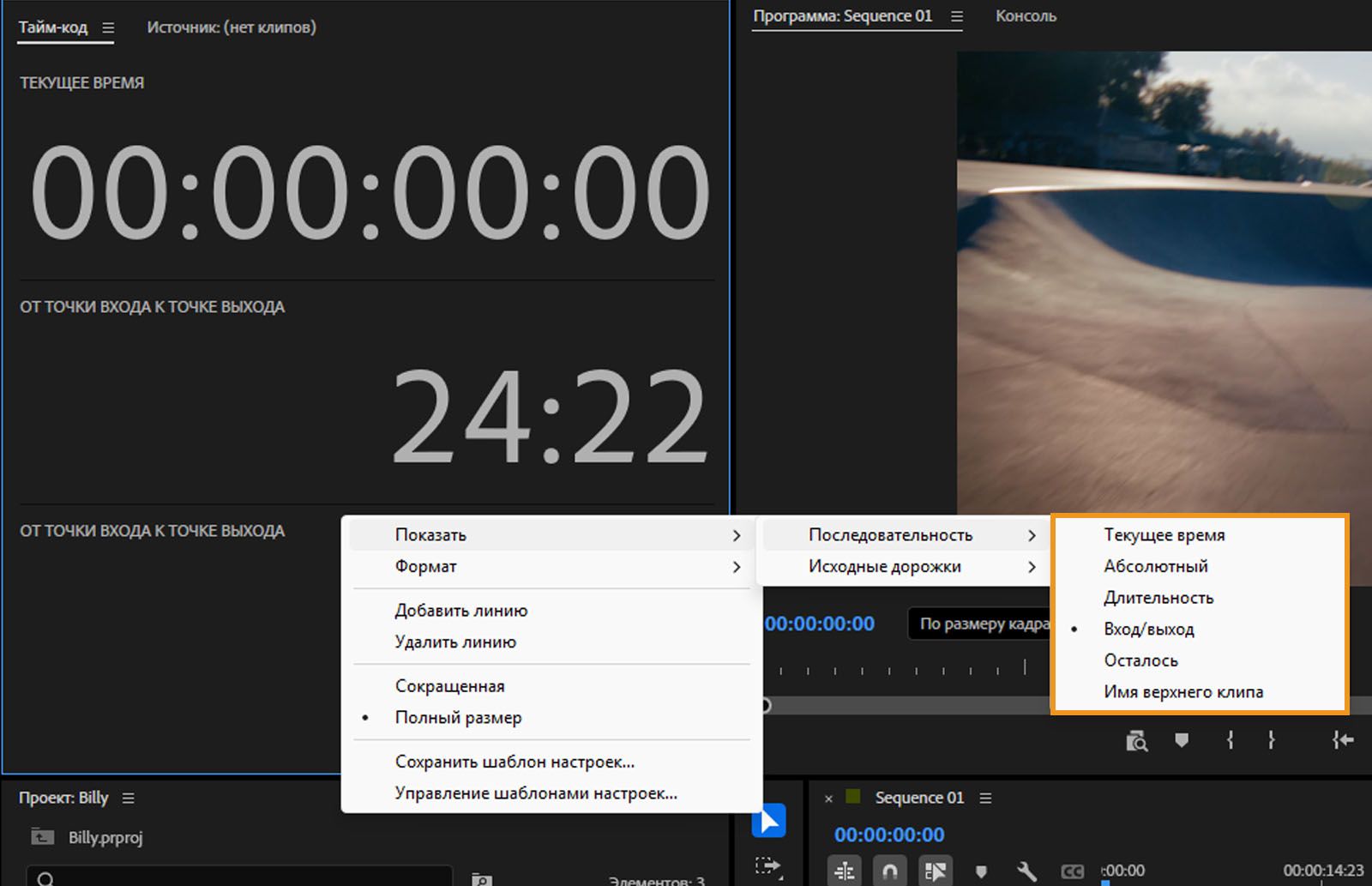Toggle the CC captions track button
The width and height of the screenshot is (1372, 886).
pos(1072,871)
